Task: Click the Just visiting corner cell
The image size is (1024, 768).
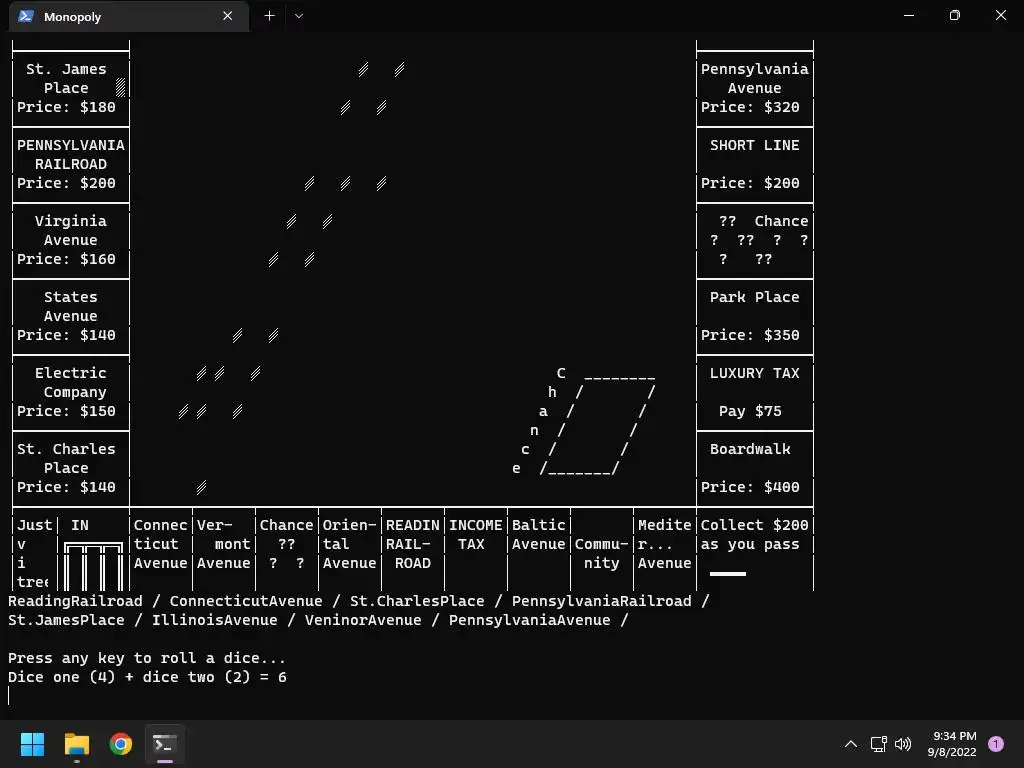Action: pos(34,552)
